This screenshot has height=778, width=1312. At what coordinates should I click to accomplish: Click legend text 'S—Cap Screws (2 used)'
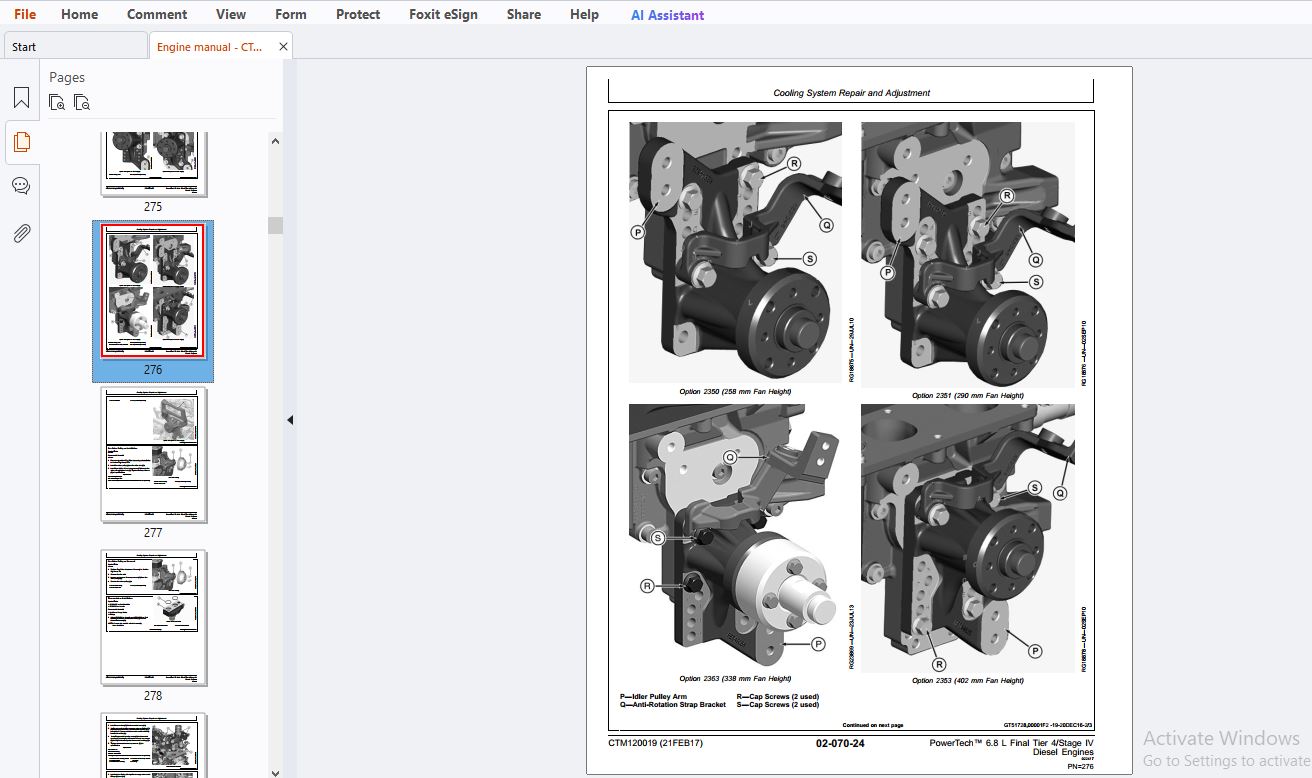tap(777, 705)
